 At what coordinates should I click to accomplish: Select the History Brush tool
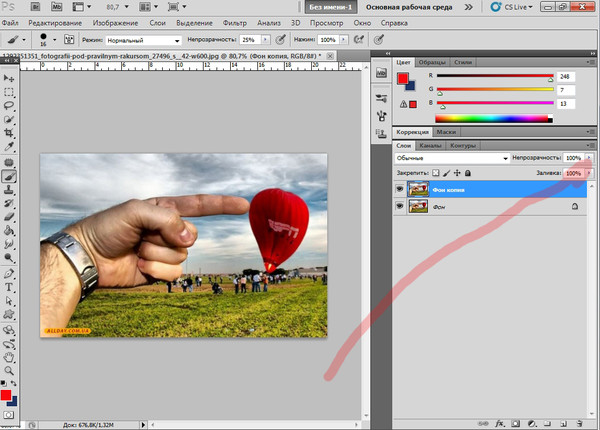pos(9,204)
